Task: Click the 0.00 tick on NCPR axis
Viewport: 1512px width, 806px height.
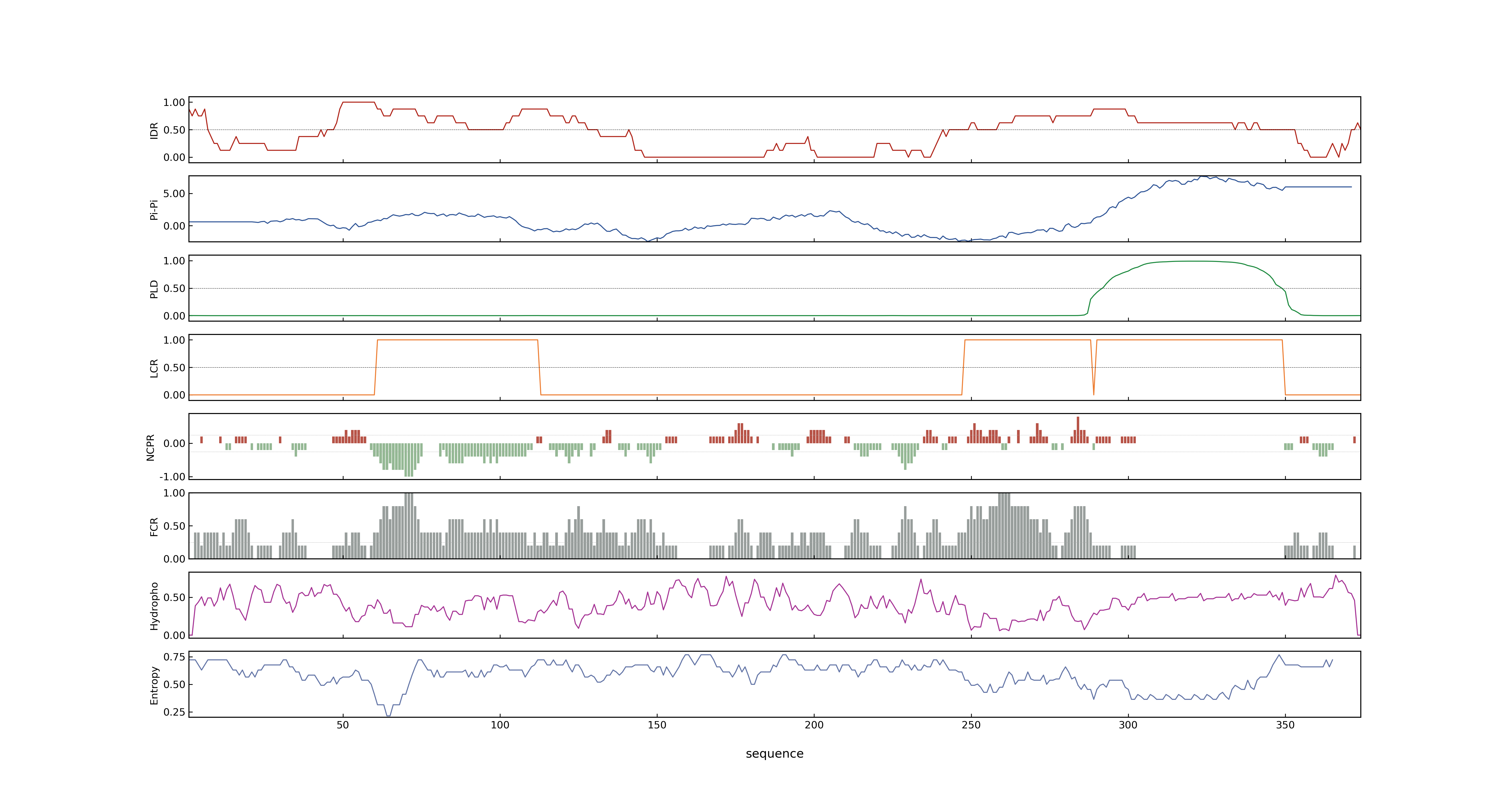Action: tap(174, 444)
